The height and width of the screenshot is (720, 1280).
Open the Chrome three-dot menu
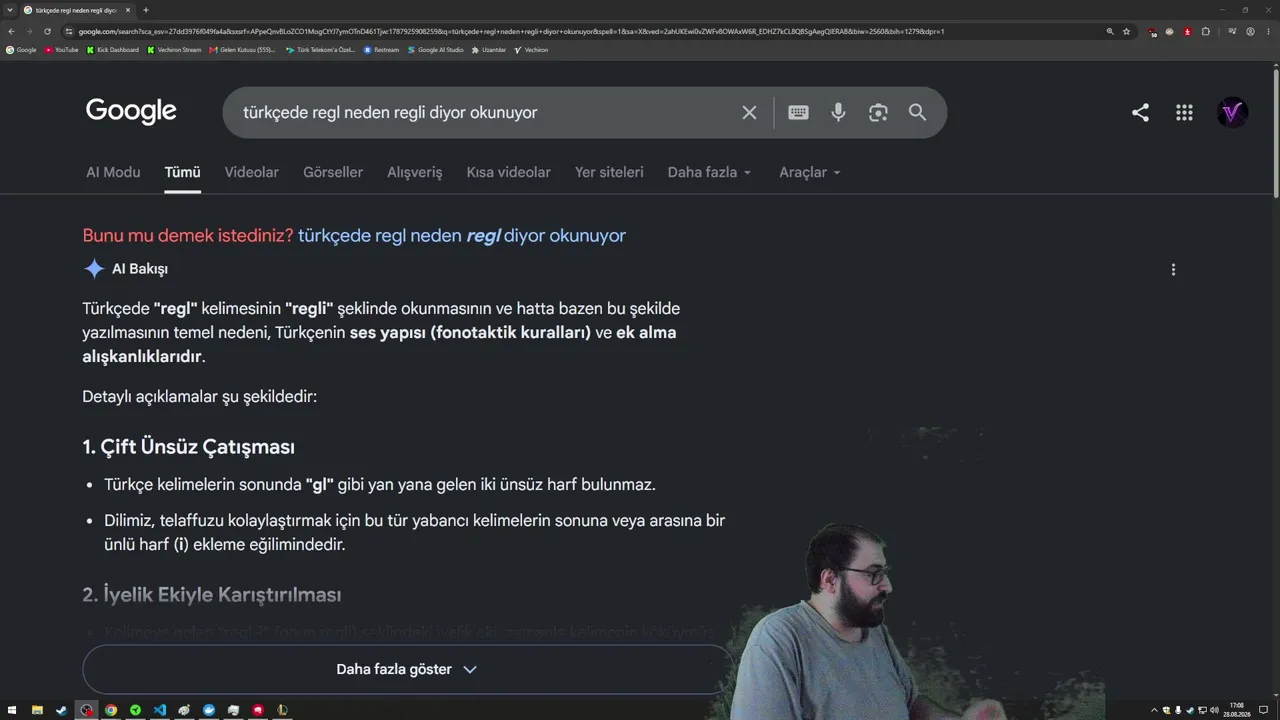[1268, 31]
